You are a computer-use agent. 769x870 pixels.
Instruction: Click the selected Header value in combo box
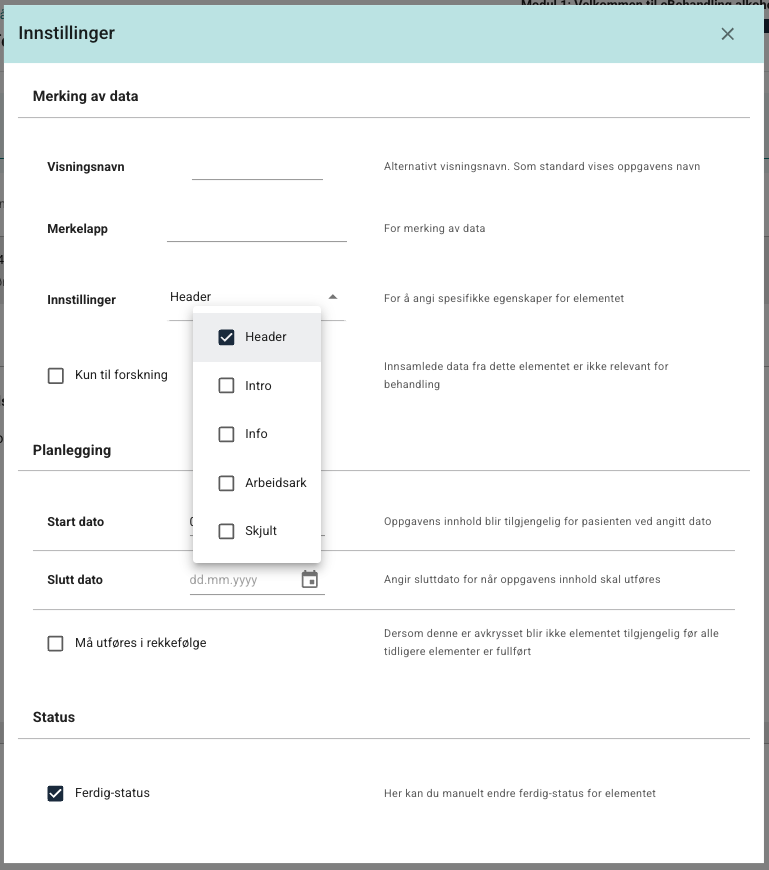tap(190, 297)
